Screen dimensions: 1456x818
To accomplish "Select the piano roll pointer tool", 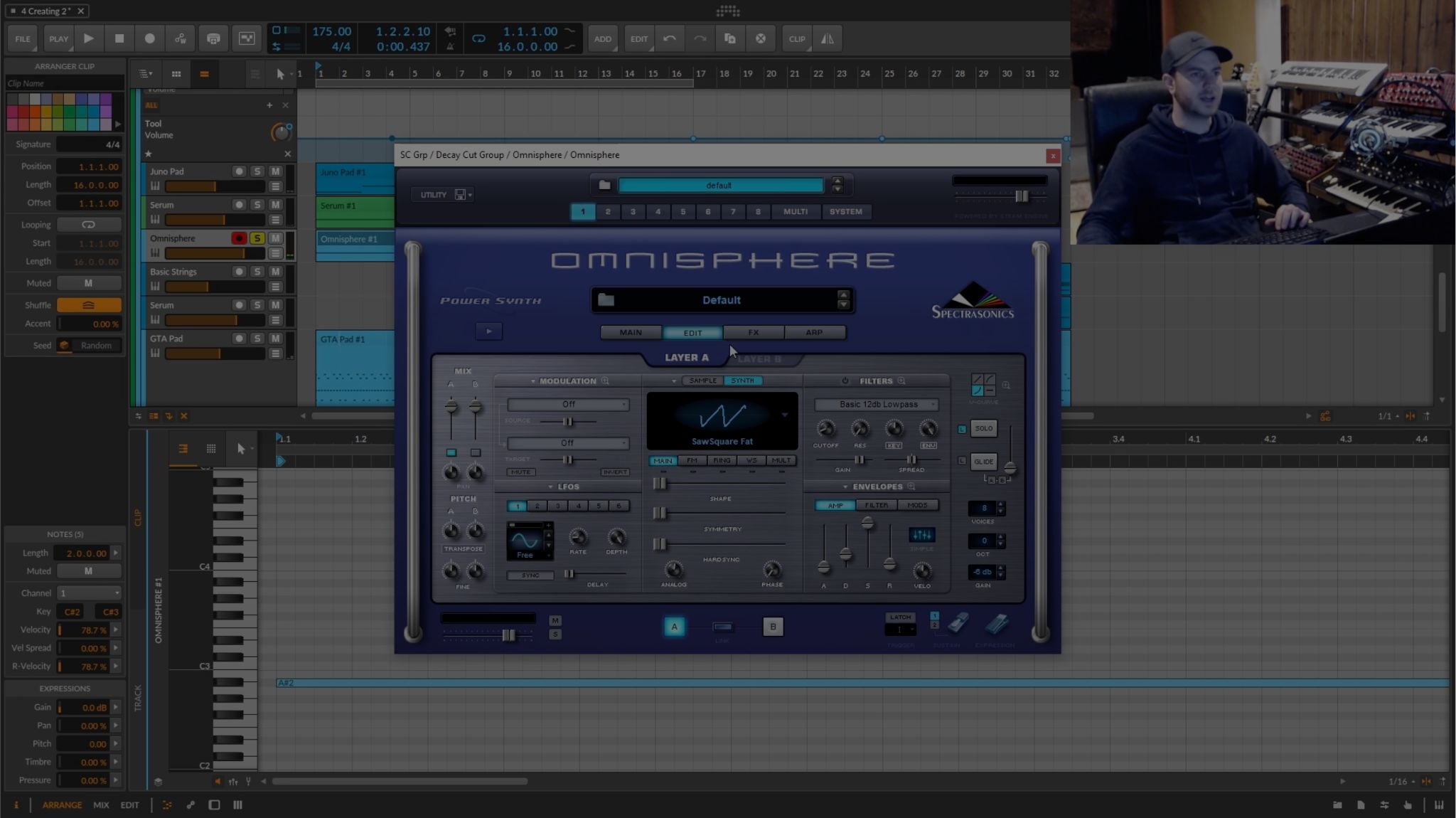I will tap(241, 449).
